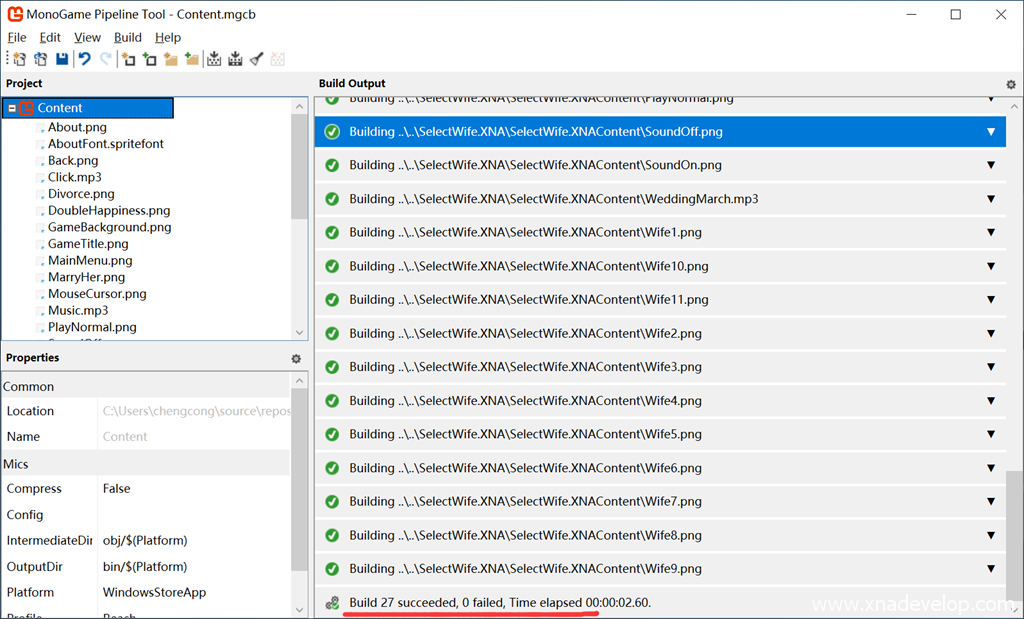Open the View menu
1024x619 pixels.
[87, 37]
